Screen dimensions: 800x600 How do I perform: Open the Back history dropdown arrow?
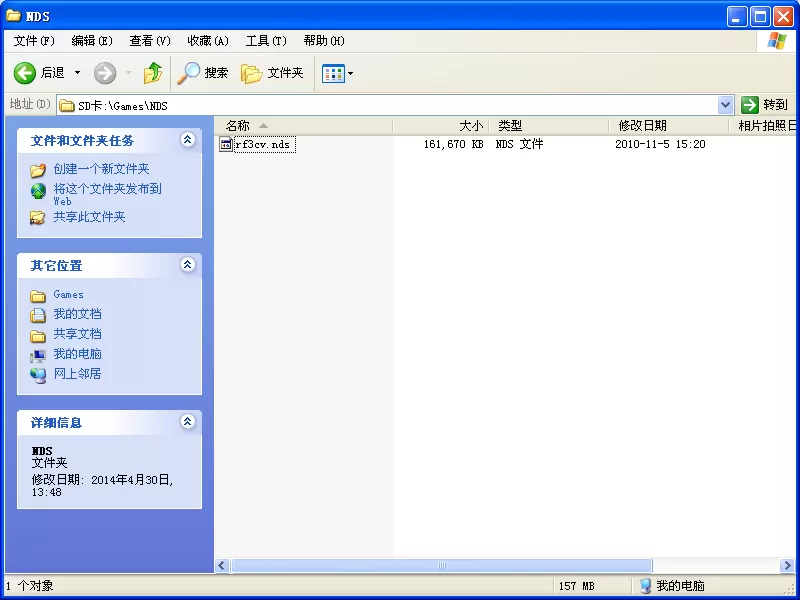click(x=78, y=73)
